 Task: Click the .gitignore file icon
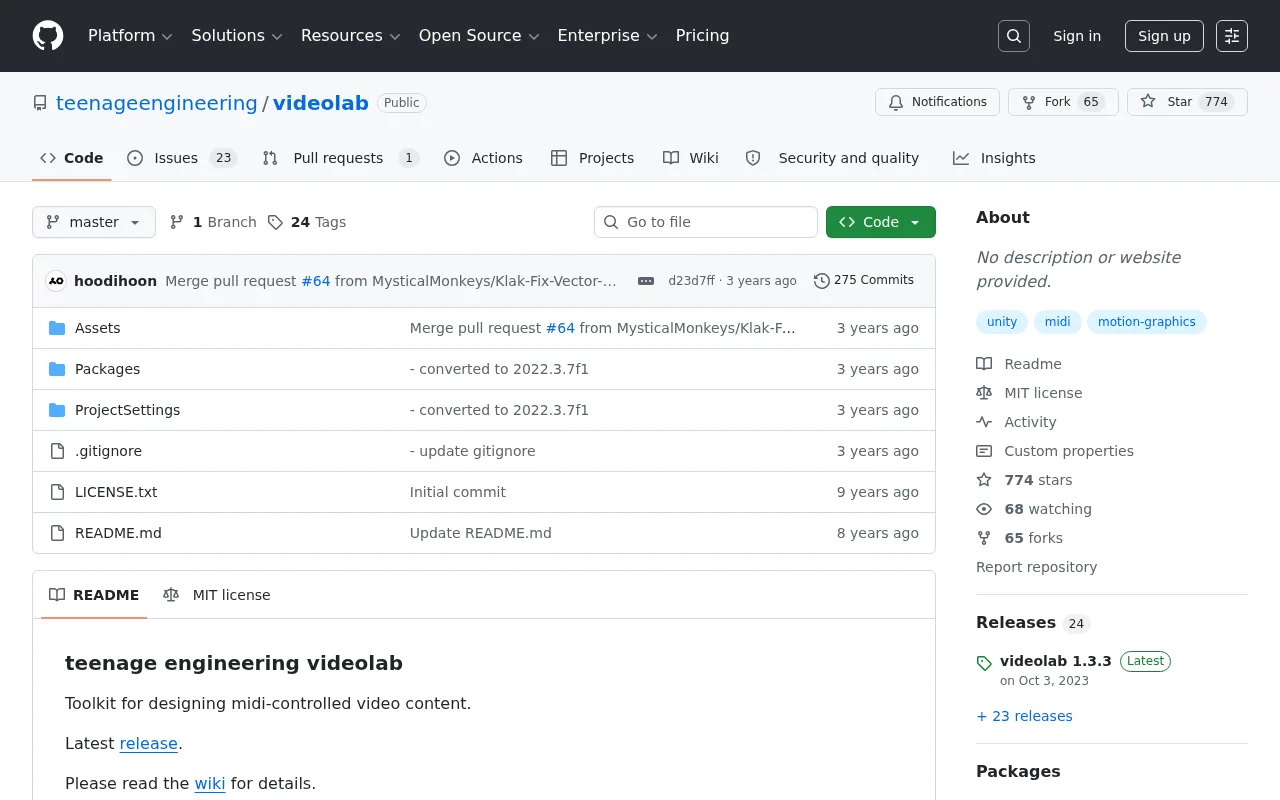[x=57, y=451]
